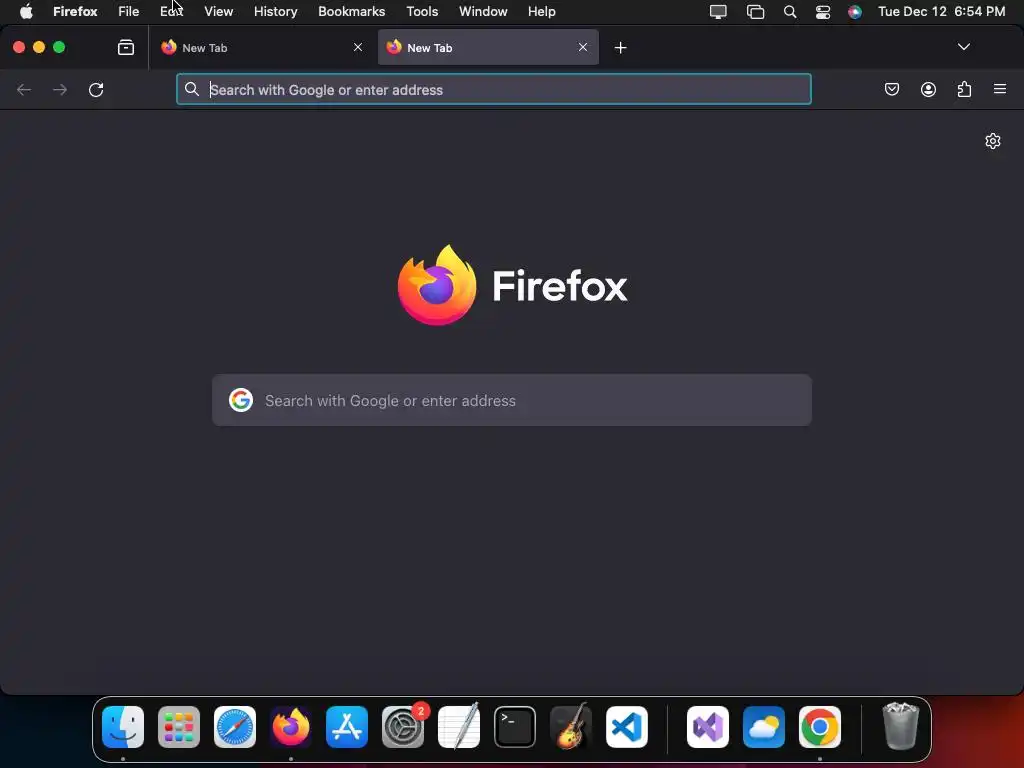1024x768 pixels.
Task: Switch to the first New Tab
Action: [261, 47]
